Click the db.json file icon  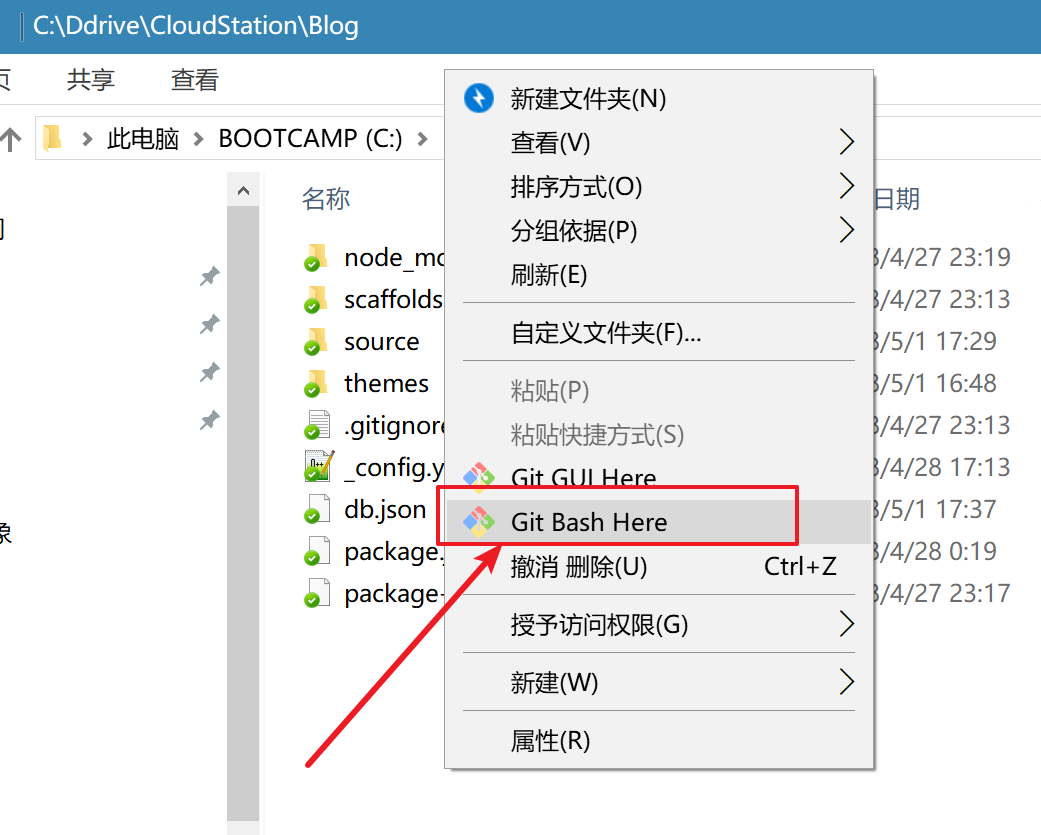[317, 509]
